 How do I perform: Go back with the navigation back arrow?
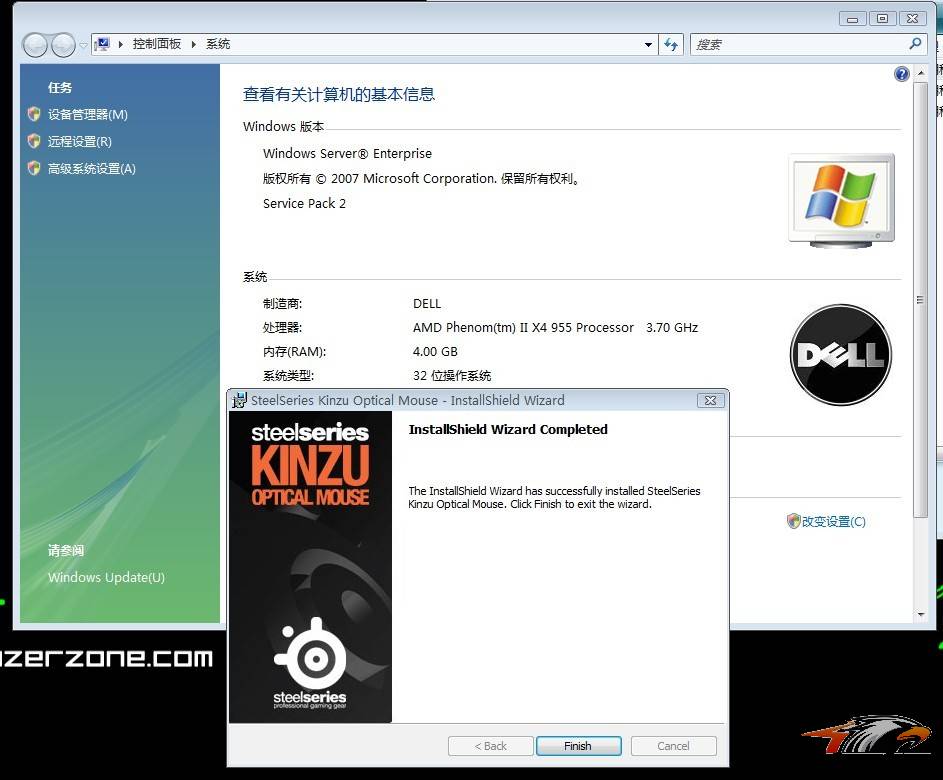coord(35,45)
